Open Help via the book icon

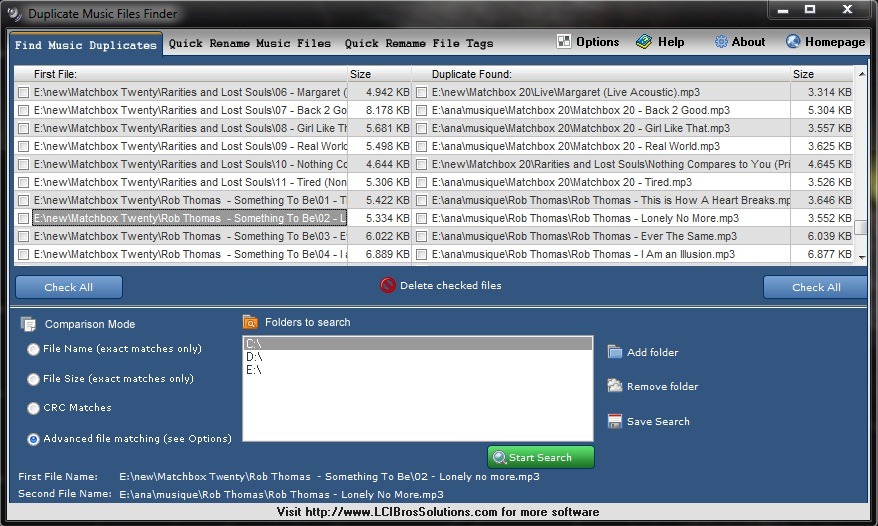[x=644, y=42]
